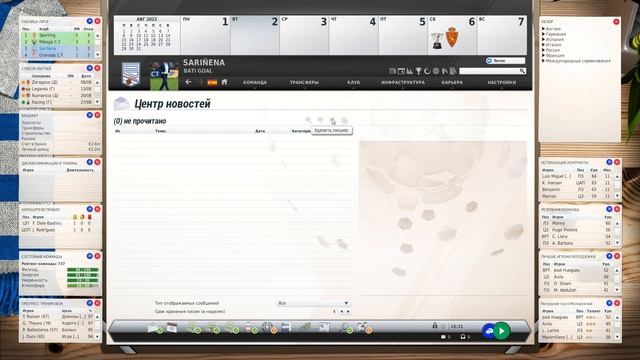Select Saturday 6 match day cell
The width and height of the screenshot is (640, 360).
tap(452, 35)
